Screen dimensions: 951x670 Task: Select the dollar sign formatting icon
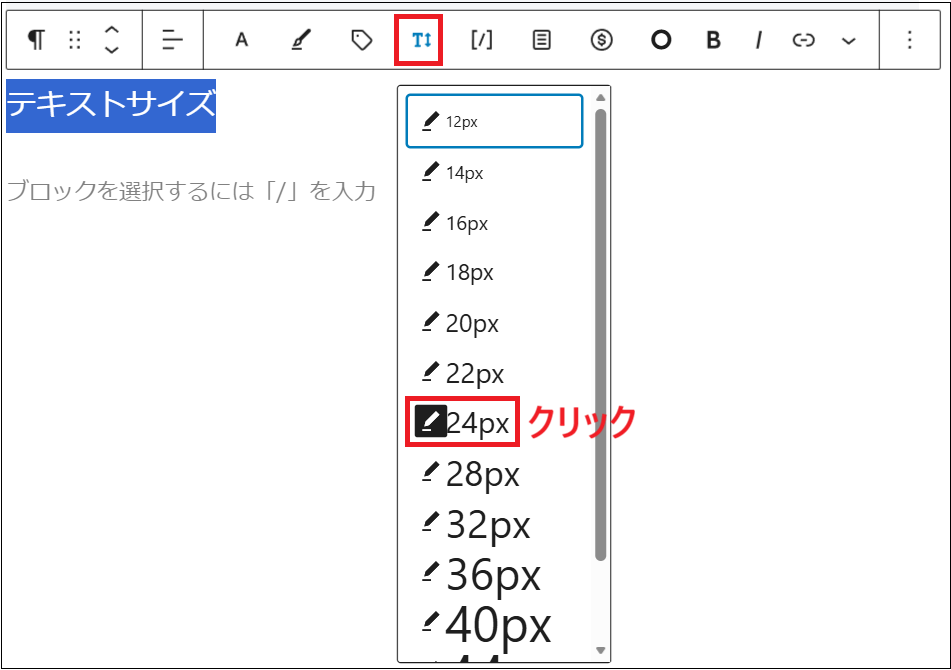[x=602, y=40]
